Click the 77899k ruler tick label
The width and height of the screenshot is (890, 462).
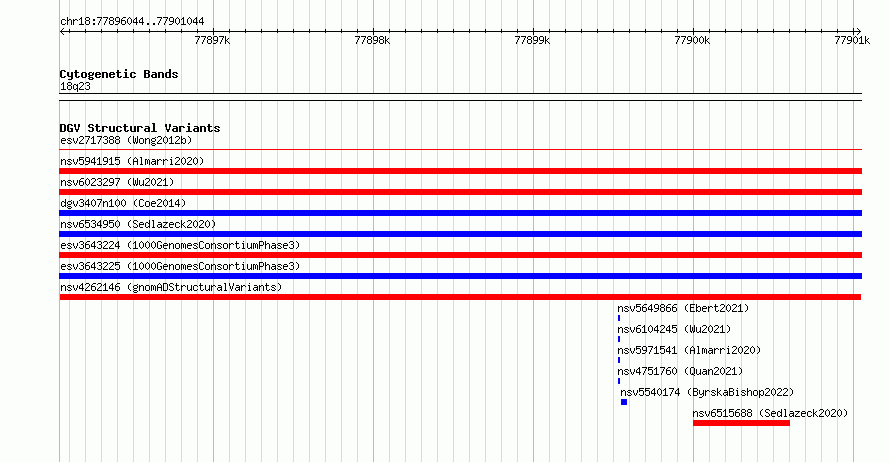[x=532, y=40]
